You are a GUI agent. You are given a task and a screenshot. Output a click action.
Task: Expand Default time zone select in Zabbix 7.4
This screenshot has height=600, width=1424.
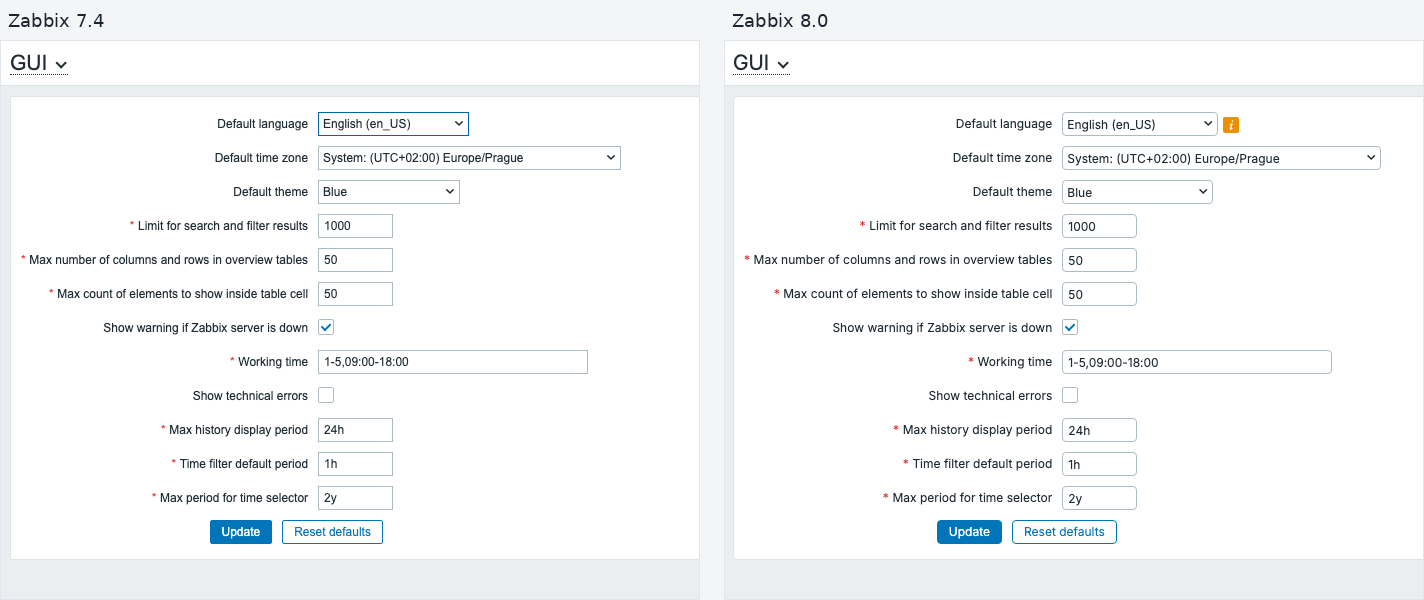tap(469, 158)
